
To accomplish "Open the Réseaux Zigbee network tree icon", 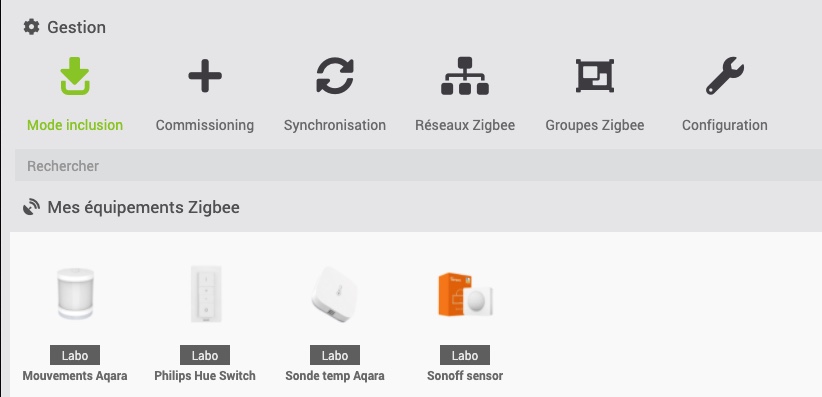I will coord(465,76).
